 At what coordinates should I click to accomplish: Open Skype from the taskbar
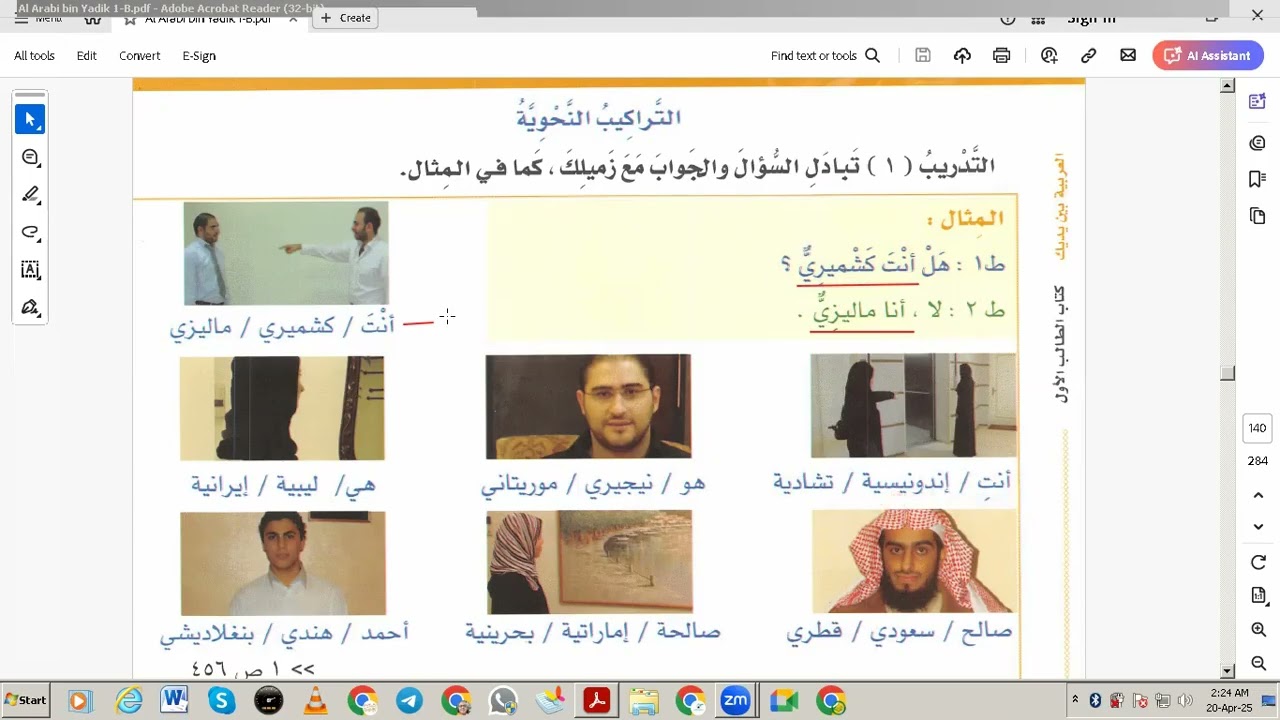point(221,701)
